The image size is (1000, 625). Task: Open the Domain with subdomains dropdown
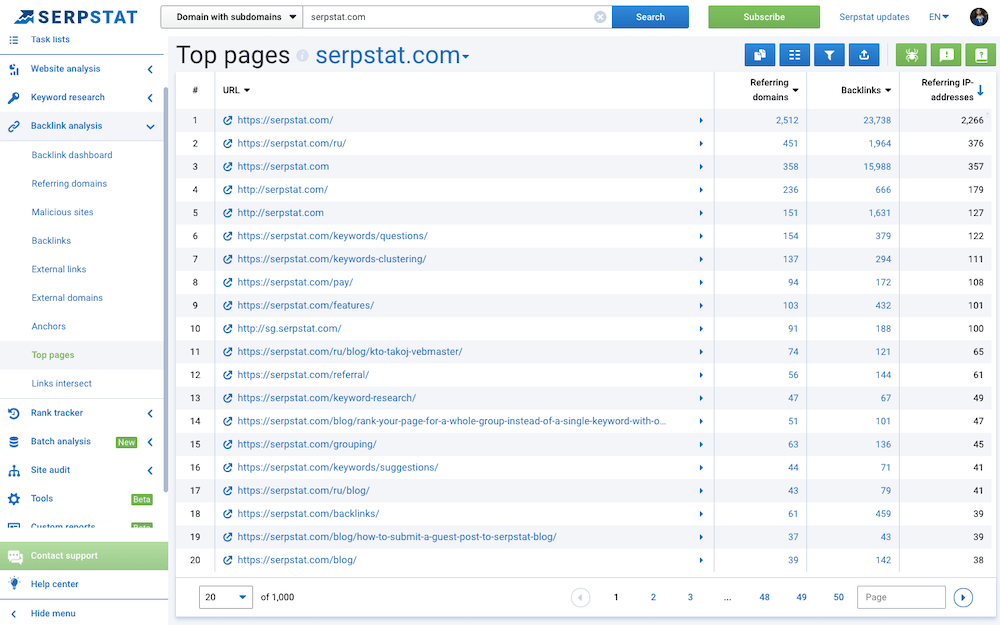coord(232,17)
